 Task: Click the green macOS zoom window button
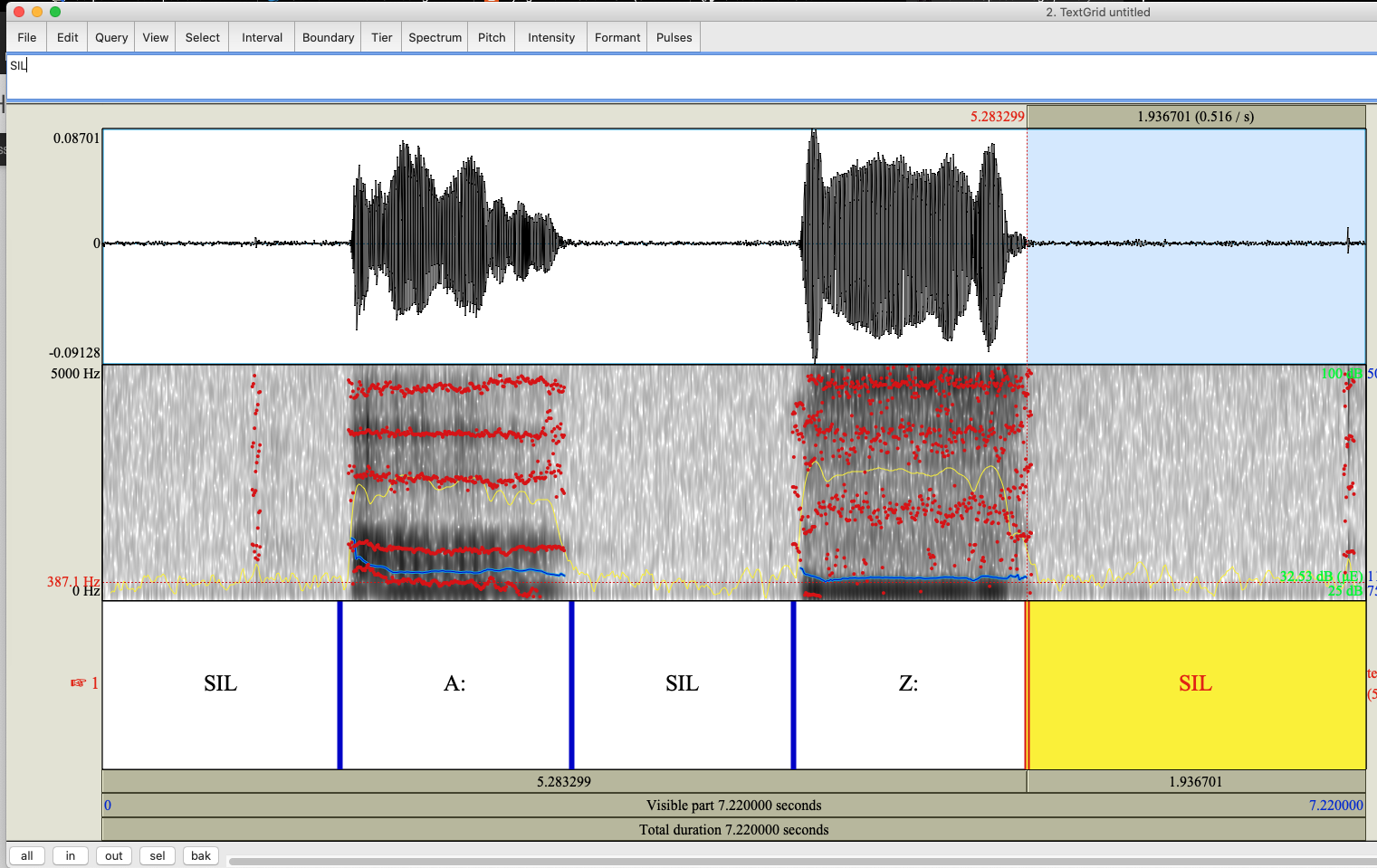click(55, 12)
